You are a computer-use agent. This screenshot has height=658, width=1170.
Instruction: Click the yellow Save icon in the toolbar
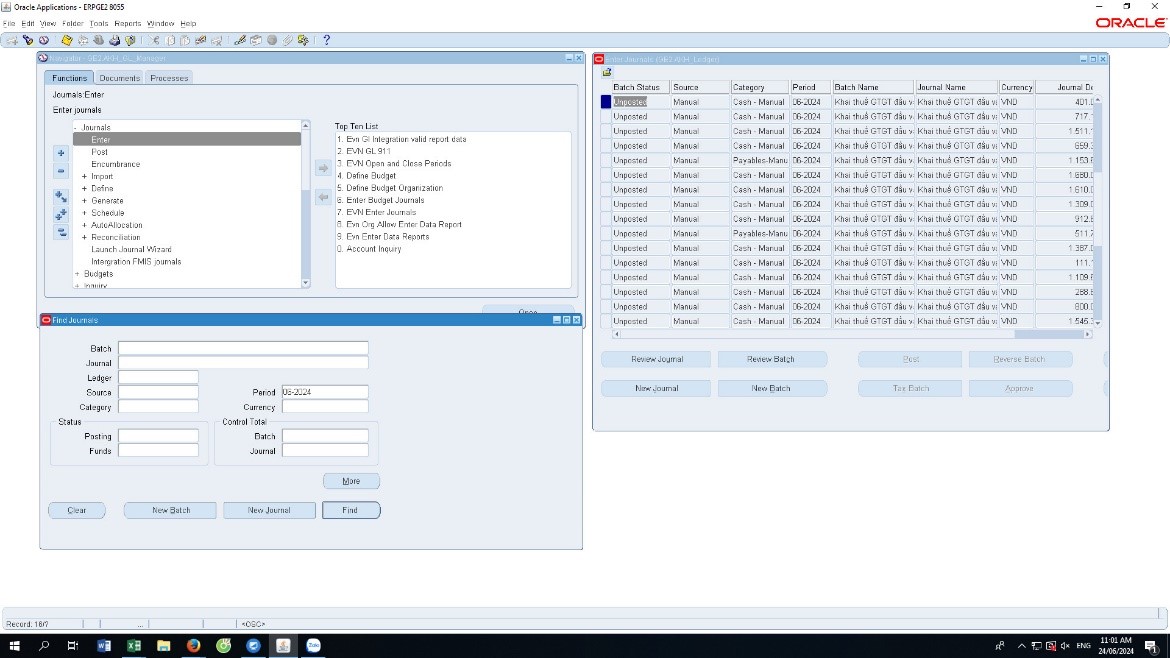pos(66,41)
